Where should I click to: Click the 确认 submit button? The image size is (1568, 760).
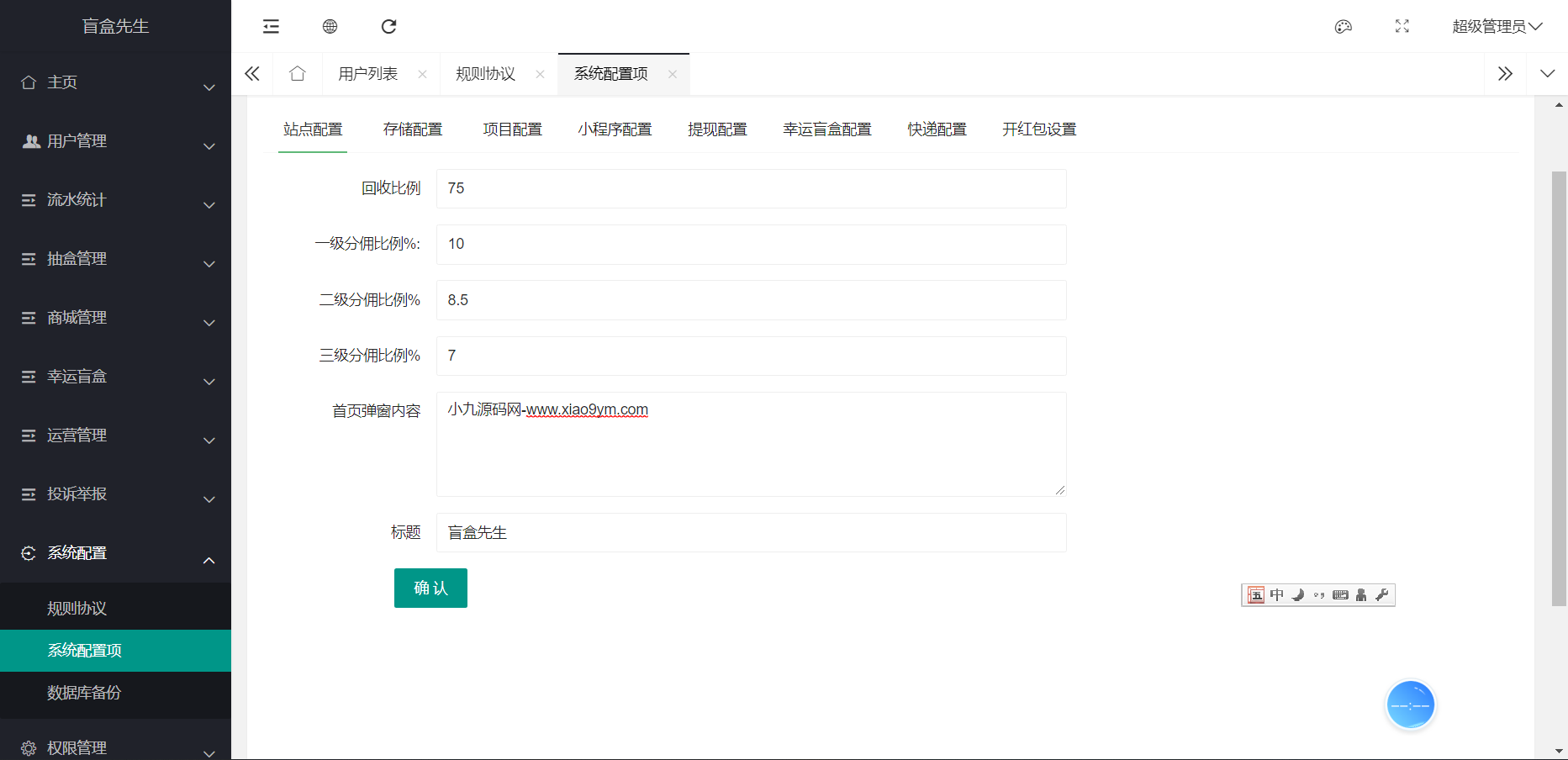(x=430, y=588)
